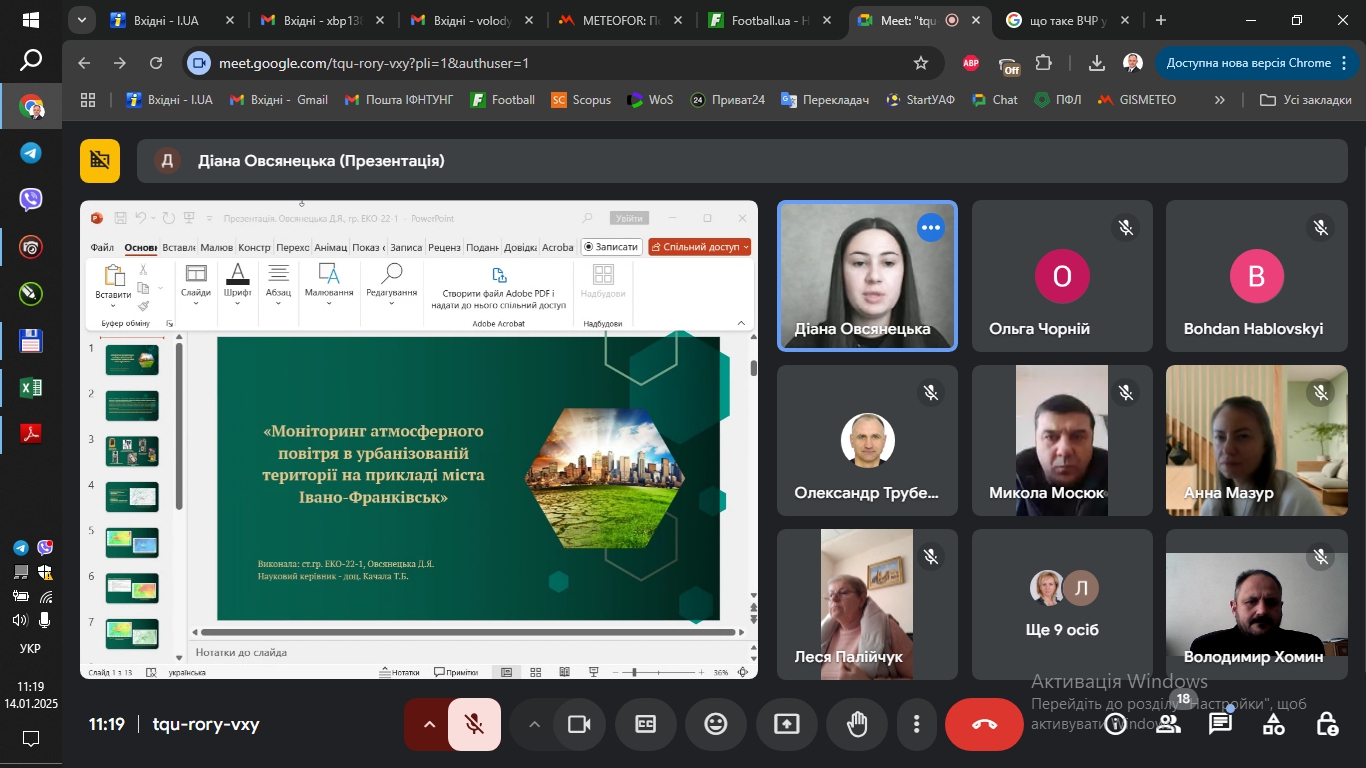Open the emoji reactions panel
Image resolution: width=1366 pixels, height=768 pixels.
click(x=716, y=724)
